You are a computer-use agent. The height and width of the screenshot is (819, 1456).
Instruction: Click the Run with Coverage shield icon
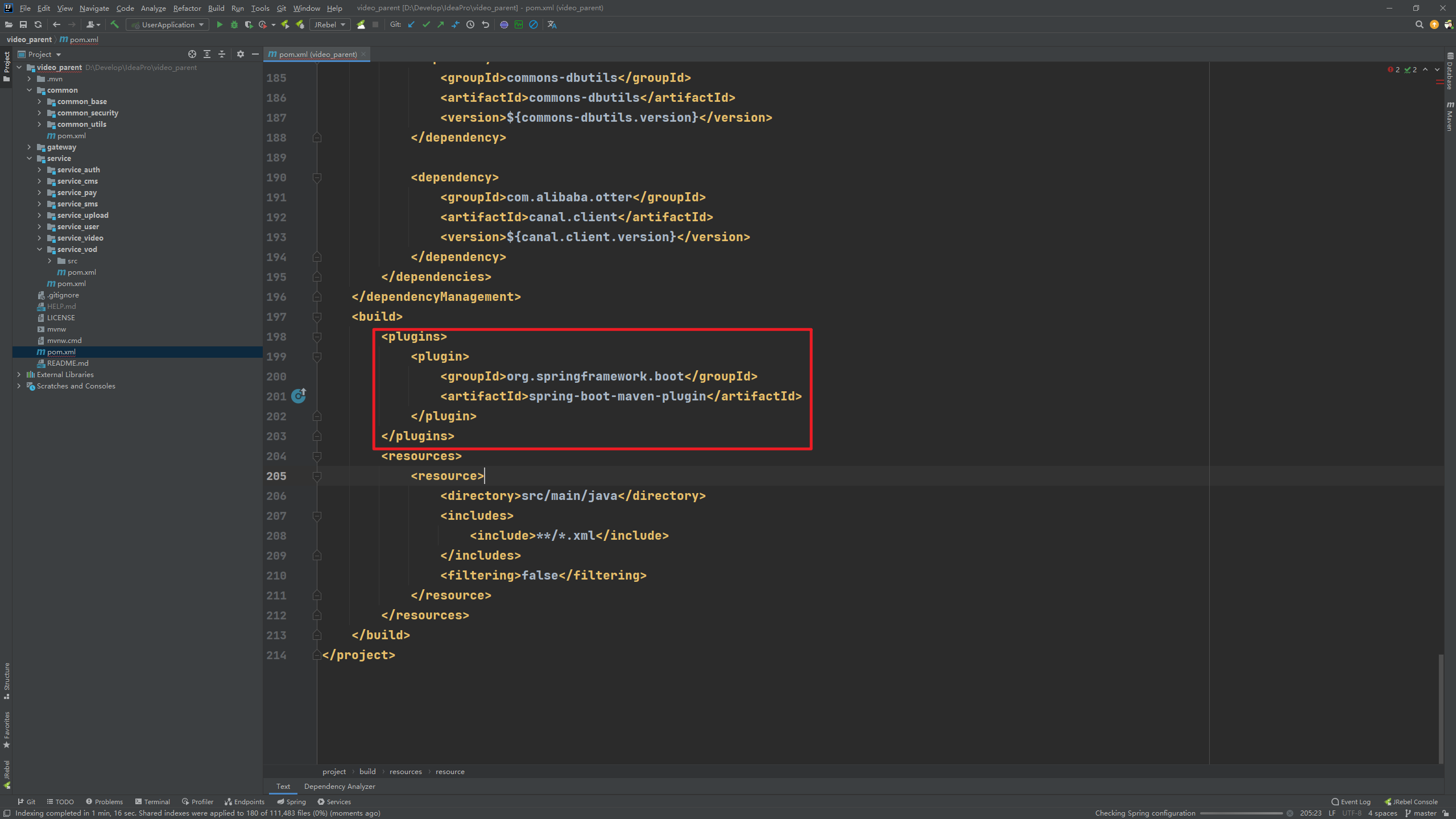249,24
